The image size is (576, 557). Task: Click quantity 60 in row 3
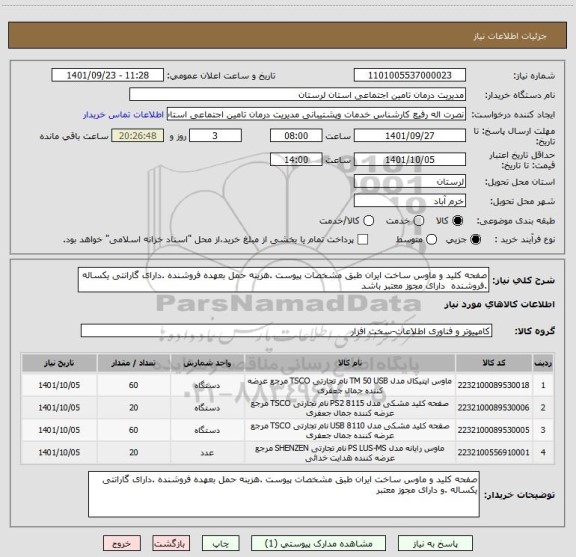134,430
